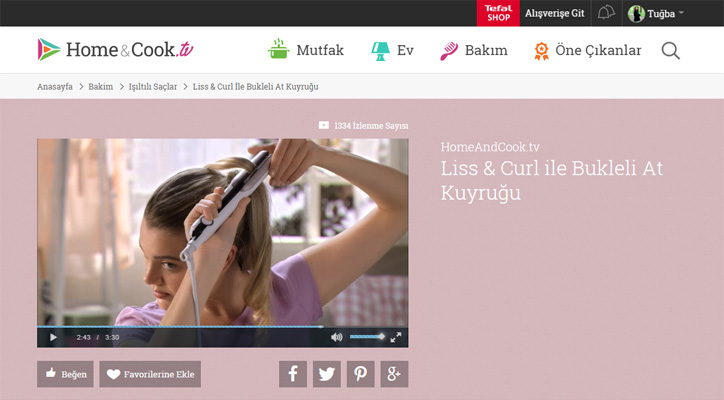Open the Bakım menu
This screenshot has width=724, height=400.
[x=486, y=50]
